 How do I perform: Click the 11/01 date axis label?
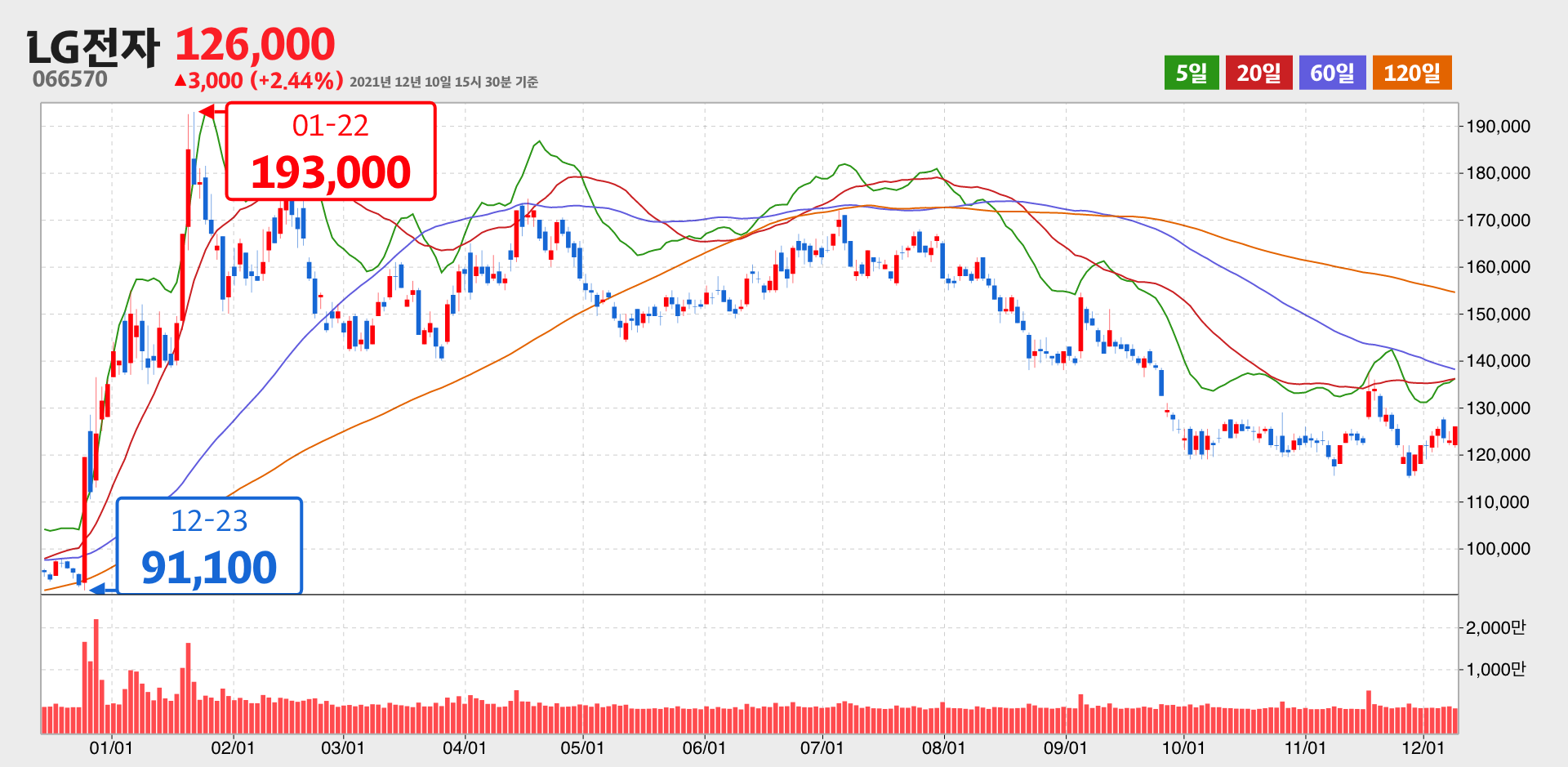1305,748
